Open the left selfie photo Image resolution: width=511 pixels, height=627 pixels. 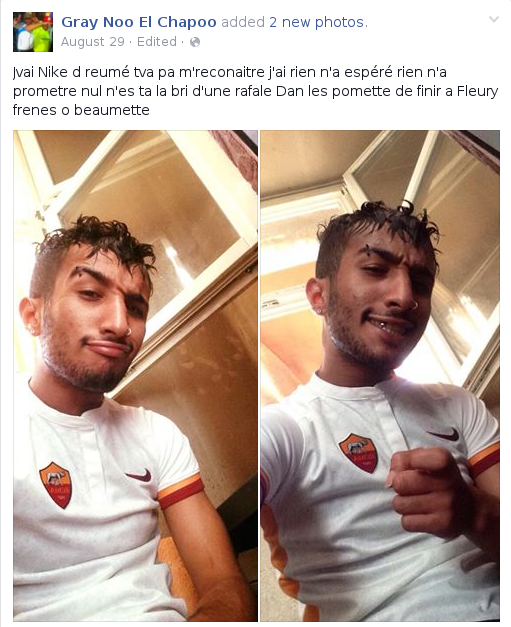(135, 375)
